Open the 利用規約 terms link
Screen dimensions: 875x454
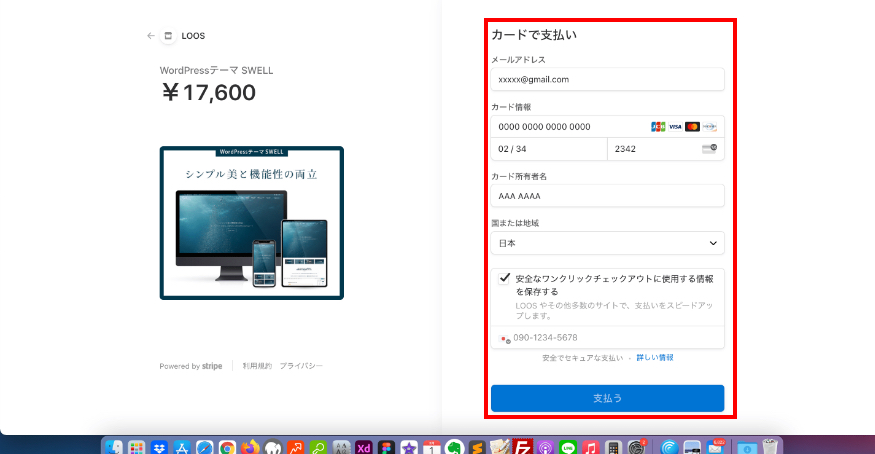257,366
